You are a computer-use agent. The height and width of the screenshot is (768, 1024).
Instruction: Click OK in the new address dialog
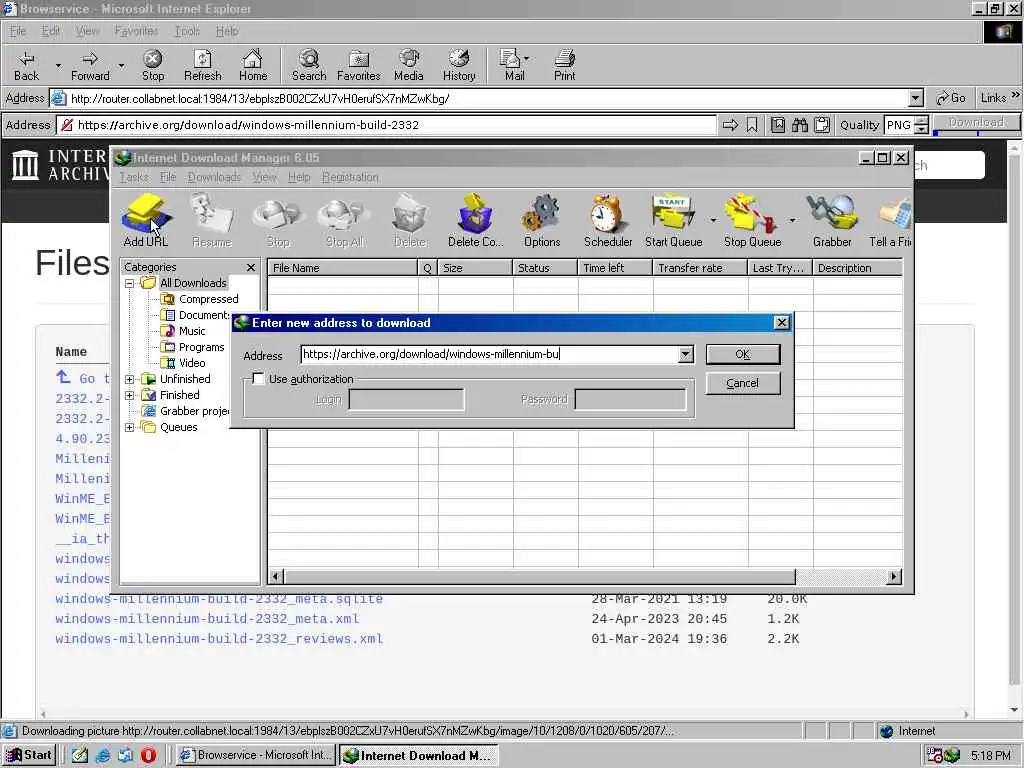click(x=743, y=354)
